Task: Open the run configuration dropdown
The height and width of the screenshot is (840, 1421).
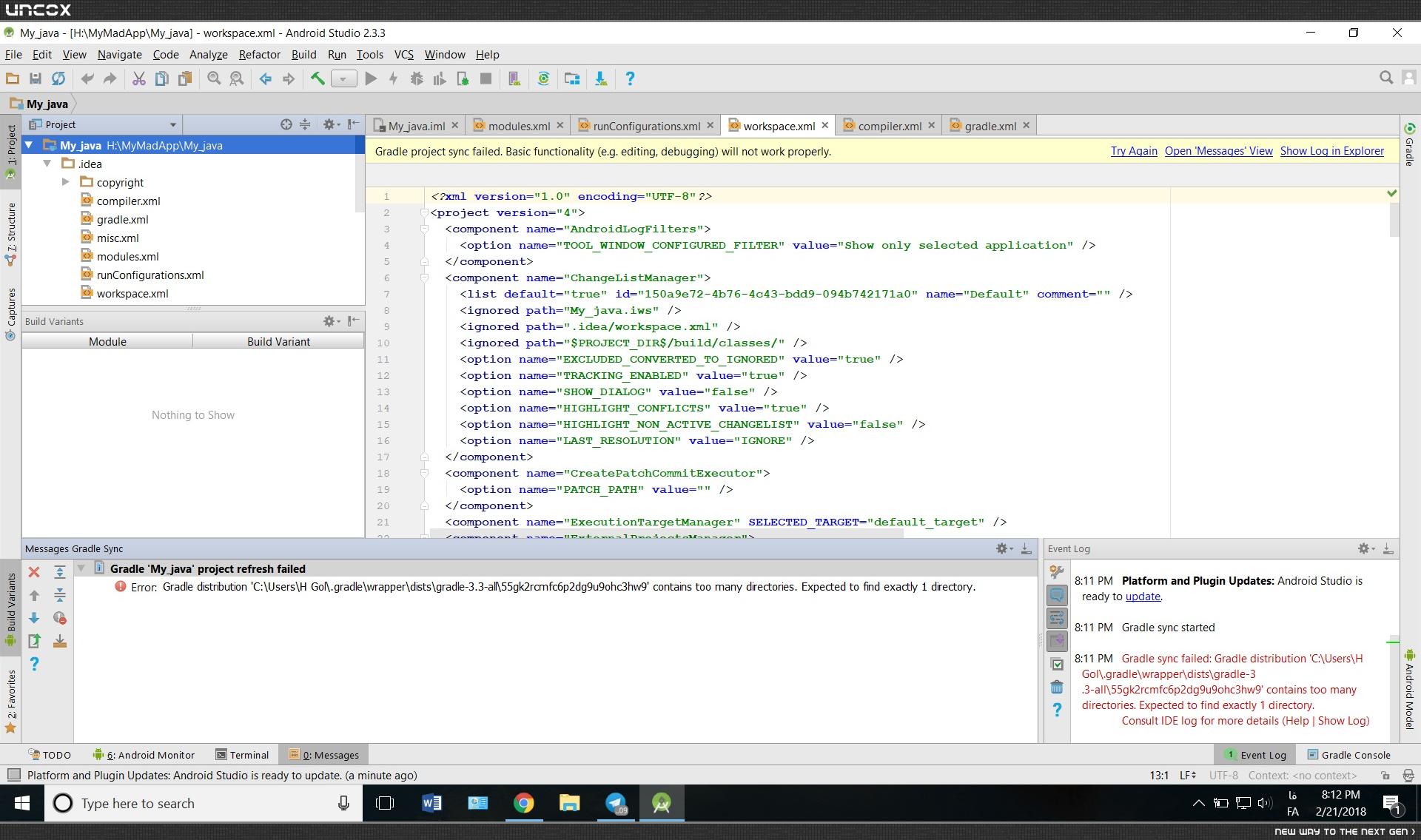Action: (343, 78)
